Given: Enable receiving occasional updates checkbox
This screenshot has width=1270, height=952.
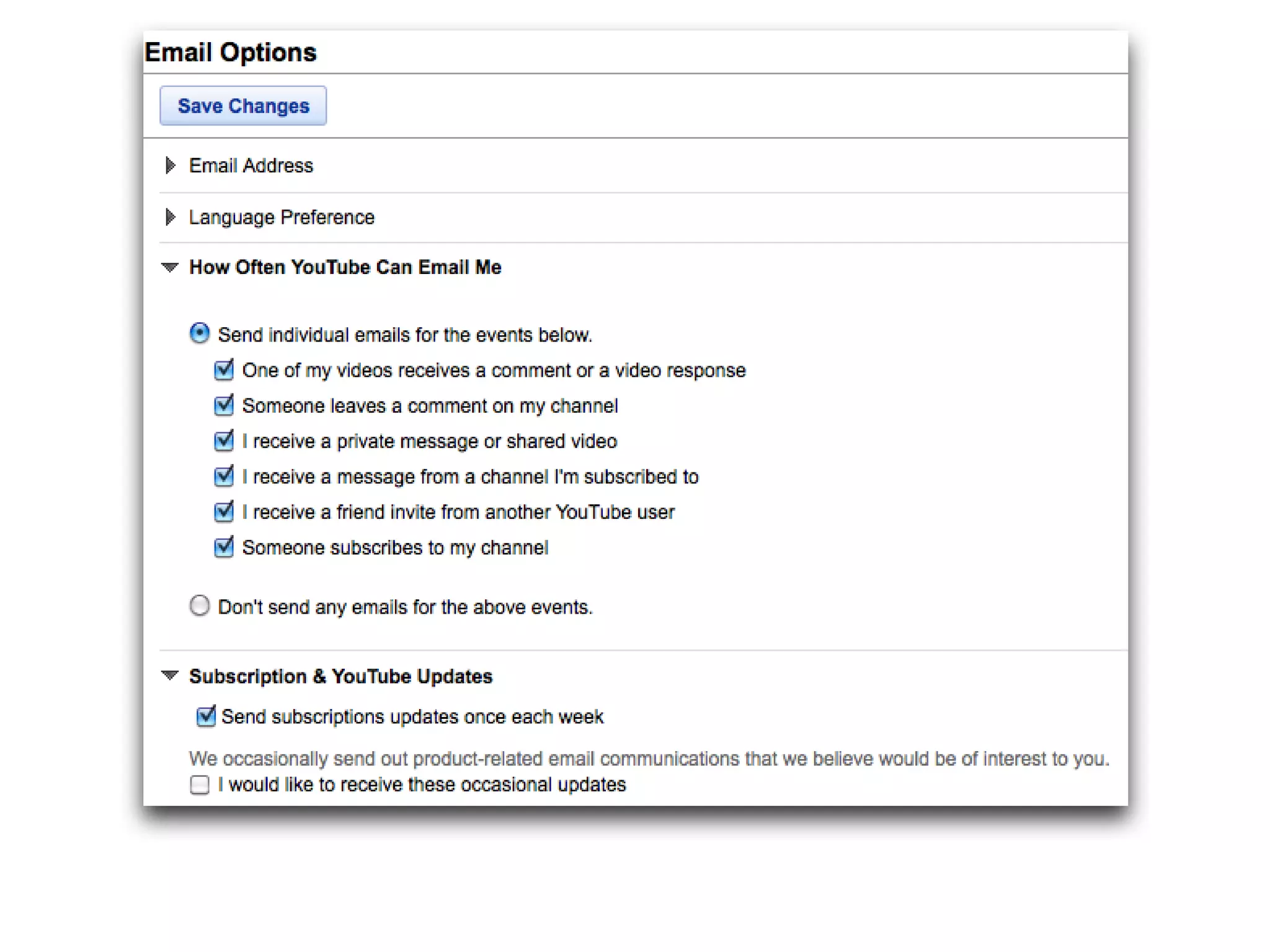Looking at the screenshot, I should tap(200, 784).
